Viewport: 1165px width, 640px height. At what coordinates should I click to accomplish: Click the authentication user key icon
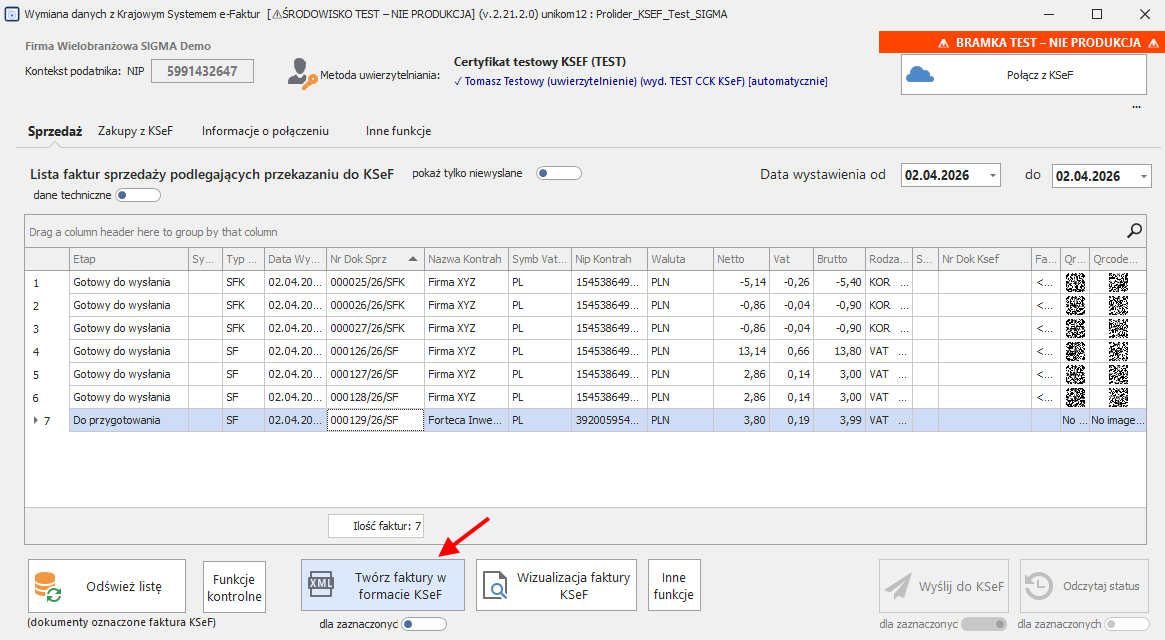300,72
